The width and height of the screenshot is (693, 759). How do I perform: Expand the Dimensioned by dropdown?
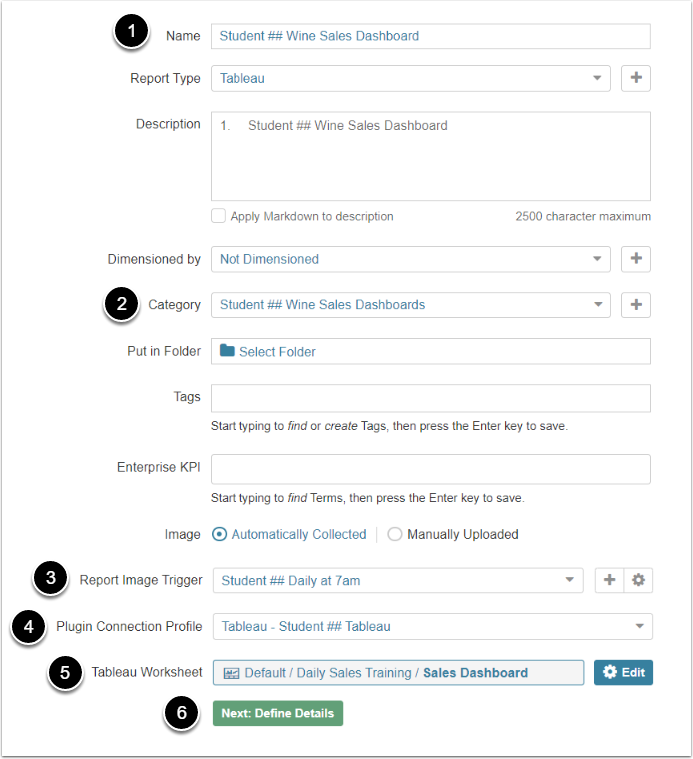click(410, 259)
